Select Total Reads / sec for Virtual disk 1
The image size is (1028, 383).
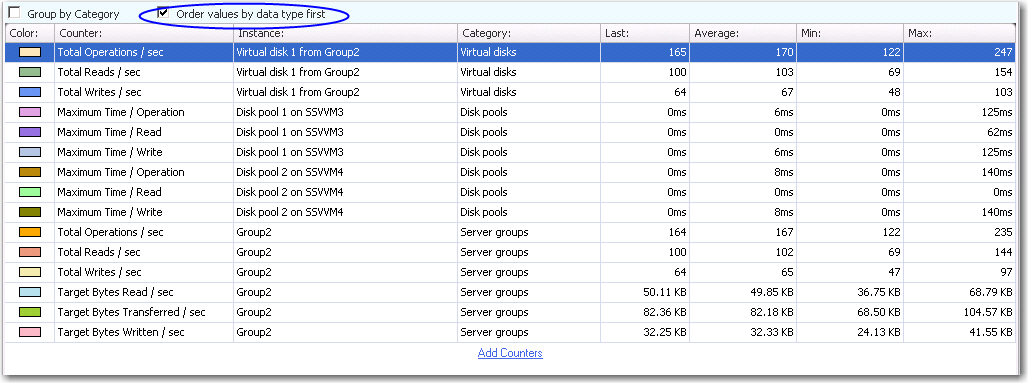point(99,72)
